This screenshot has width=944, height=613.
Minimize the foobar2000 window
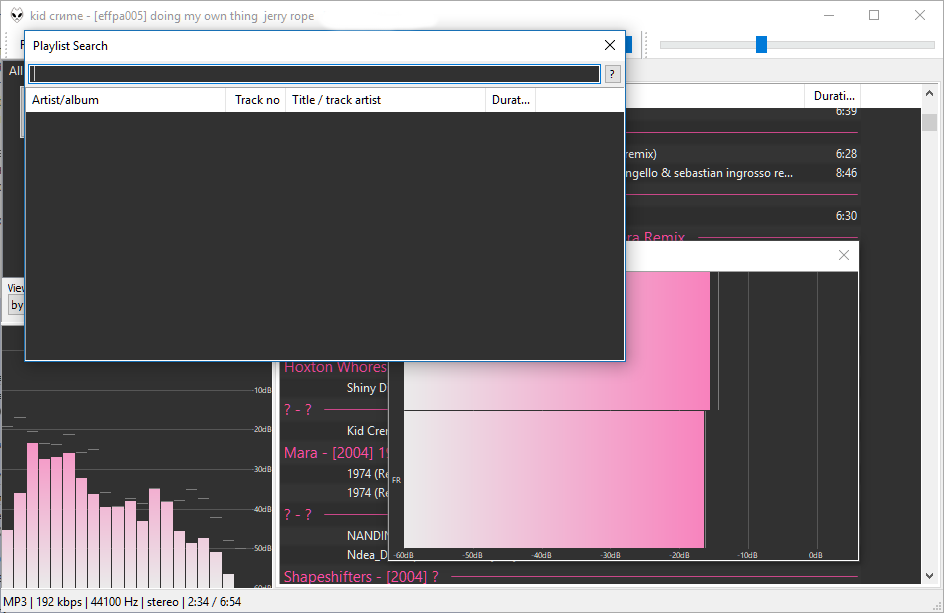(x=829, y=16)
